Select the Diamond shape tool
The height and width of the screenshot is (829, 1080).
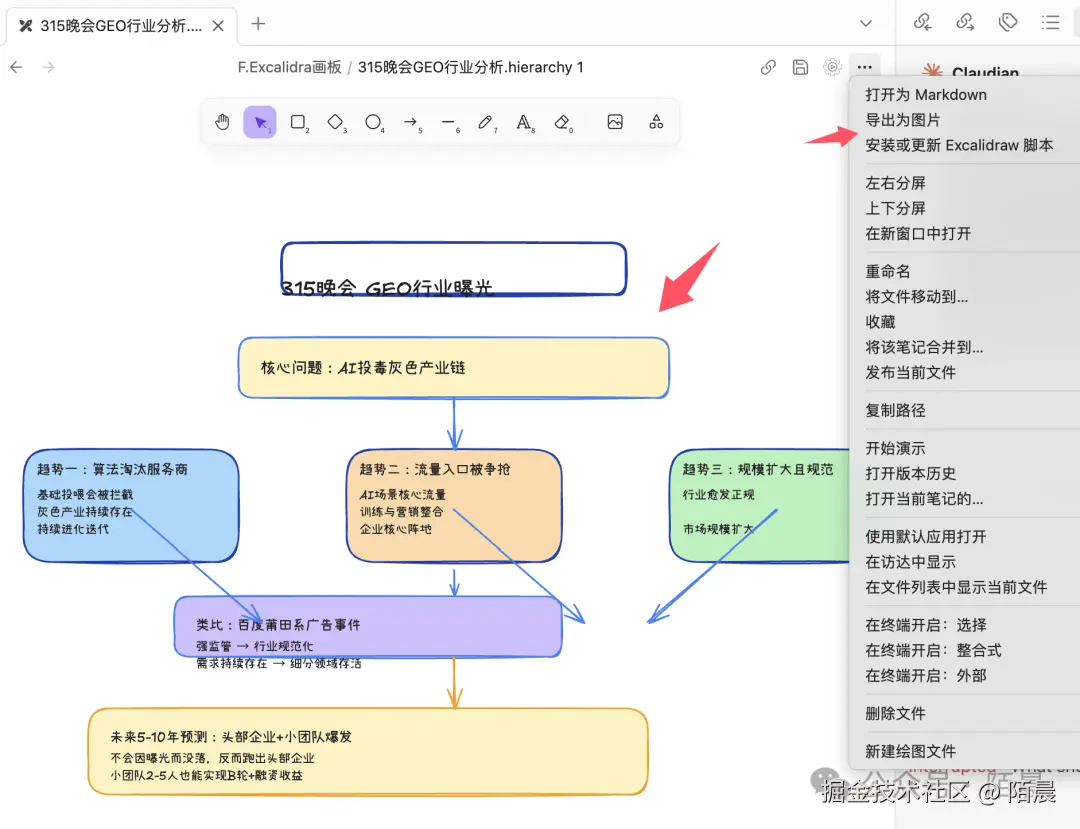click(335, 122)
